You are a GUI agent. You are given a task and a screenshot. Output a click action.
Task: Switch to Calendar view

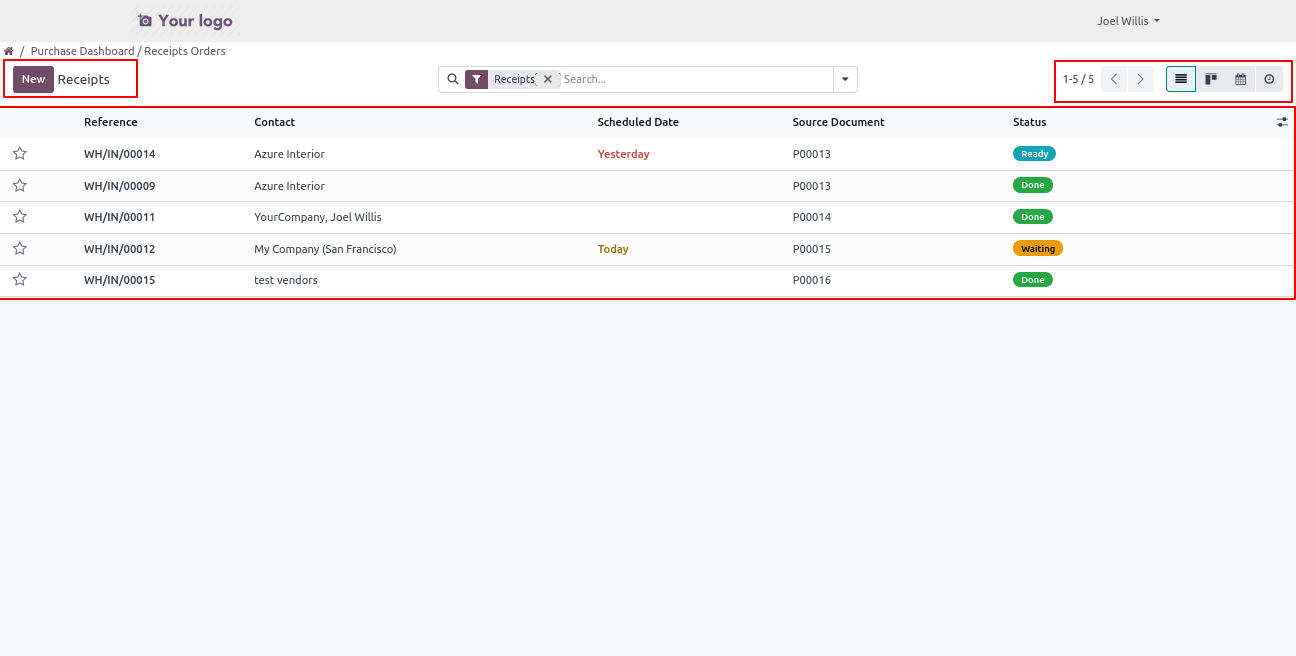click(1240, 79)
